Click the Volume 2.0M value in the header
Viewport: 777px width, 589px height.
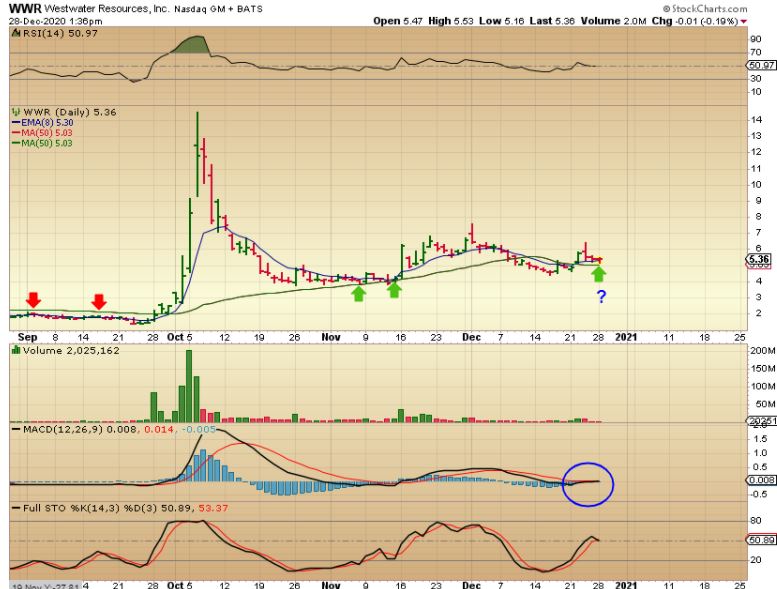(x=613, y=21)
